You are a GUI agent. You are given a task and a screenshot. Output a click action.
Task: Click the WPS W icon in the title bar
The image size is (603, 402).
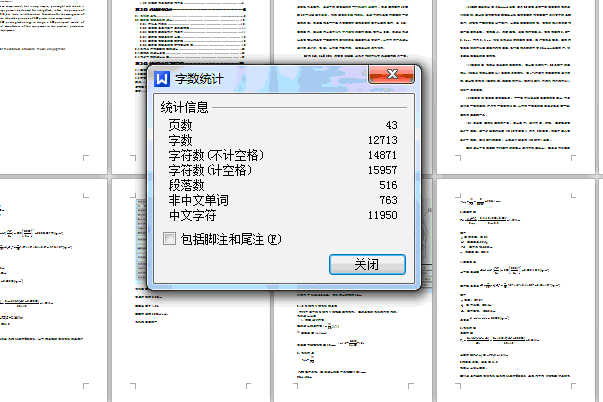tap(162, 79)
